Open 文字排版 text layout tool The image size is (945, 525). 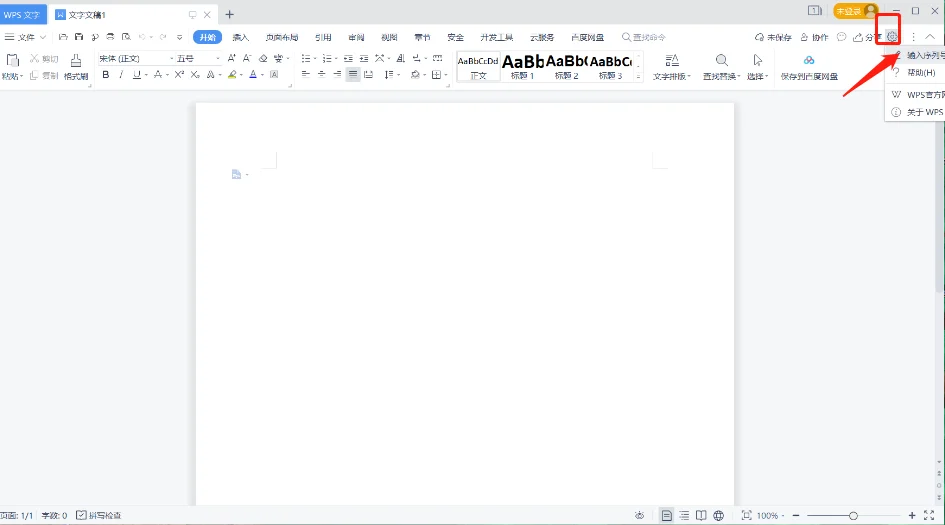click(672, 67)
